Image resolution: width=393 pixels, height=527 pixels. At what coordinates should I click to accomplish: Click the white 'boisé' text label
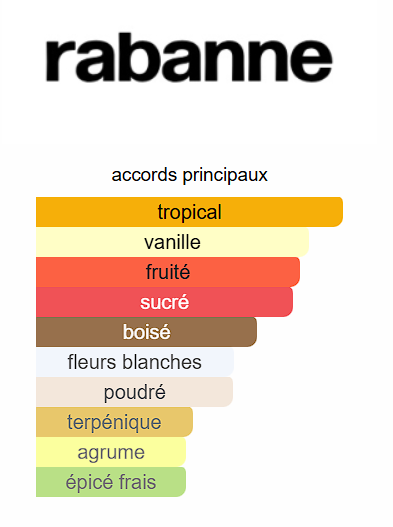[x=147, y=332]
